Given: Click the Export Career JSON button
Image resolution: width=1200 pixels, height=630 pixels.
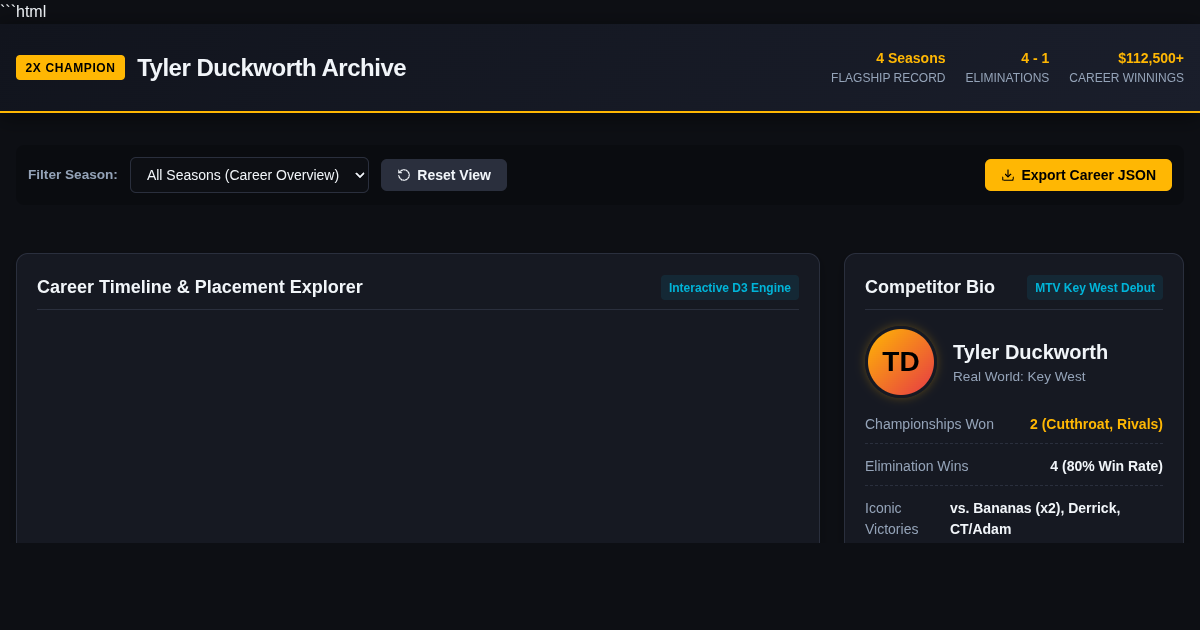Looking at the screenshot, I should coord(1078,175).
